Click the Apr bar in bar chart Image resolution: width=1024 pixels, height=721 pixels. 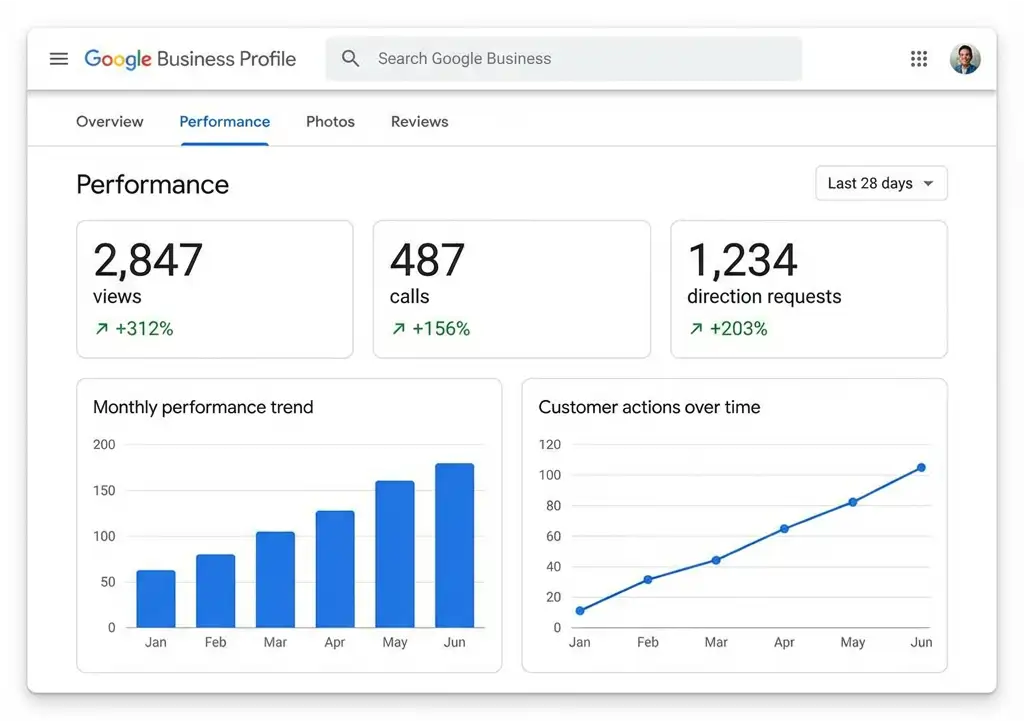pos(335,569)
